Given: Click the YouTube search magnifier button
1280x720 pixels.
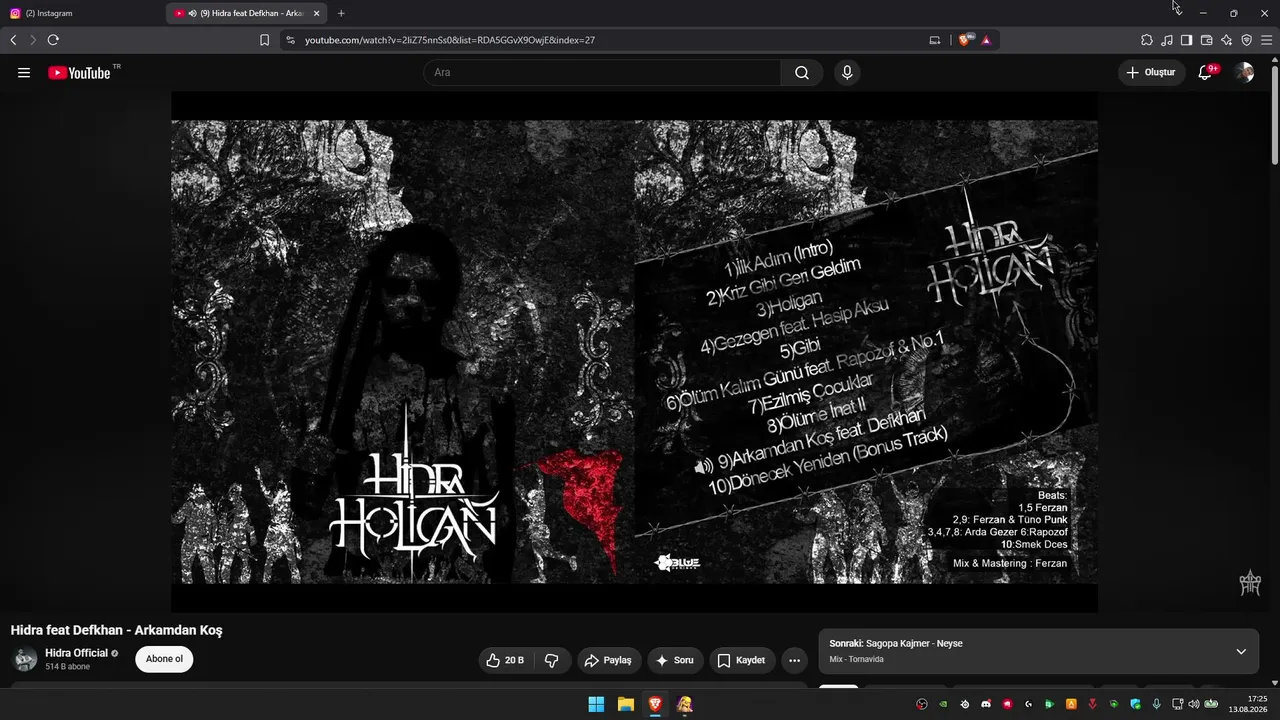Looking at the screenshot, I should pos(802,72).
